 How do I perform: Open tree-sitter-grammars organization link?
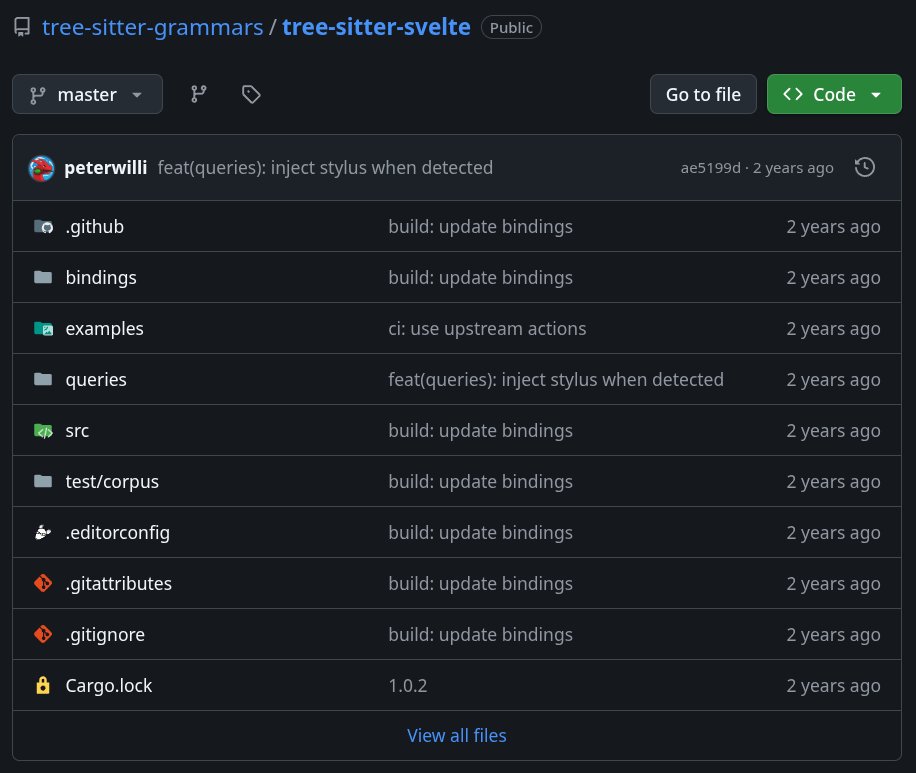pos(152,27)
